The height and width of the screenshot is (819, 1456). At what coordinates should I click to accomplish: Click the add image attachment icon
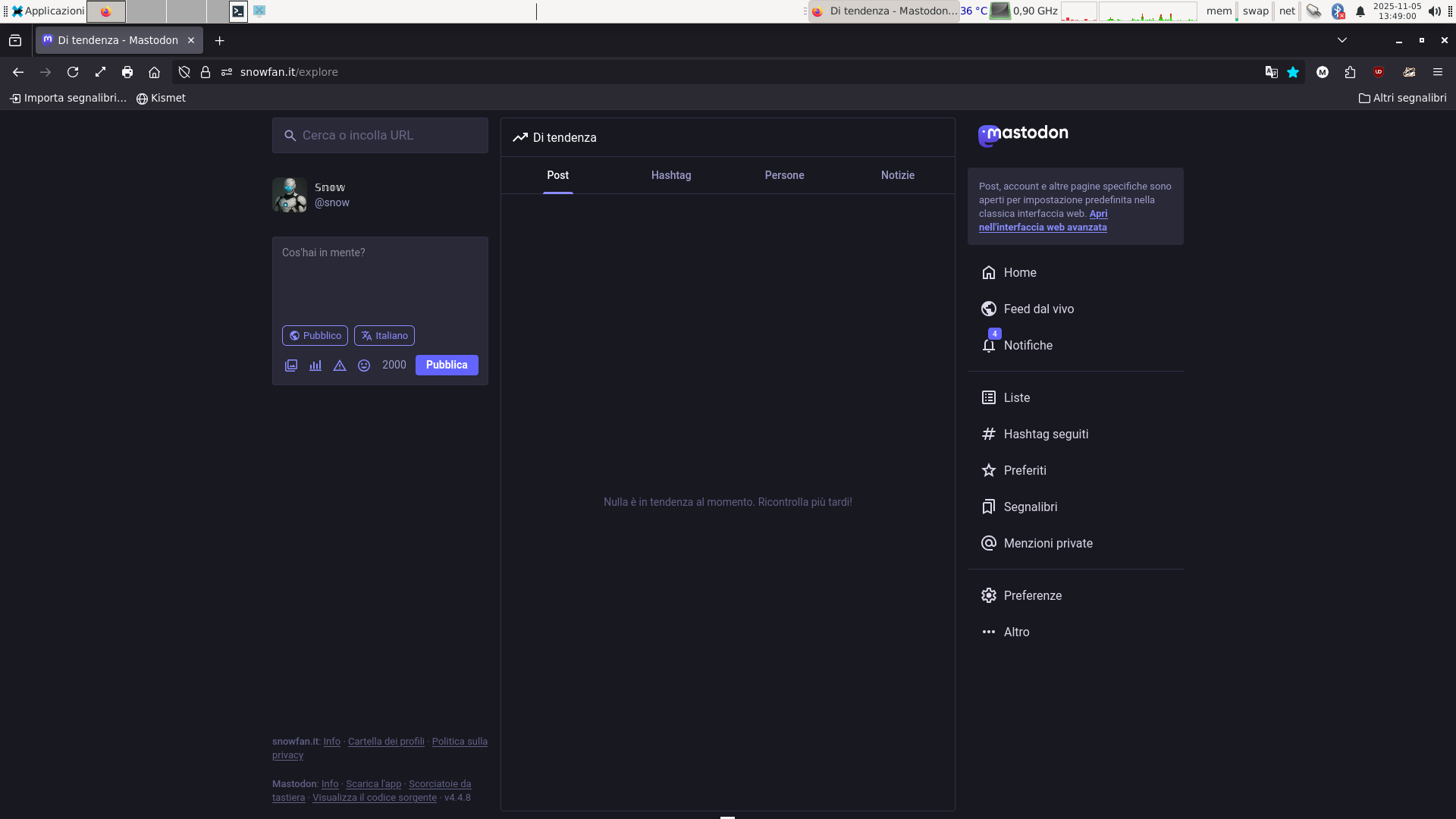(x=291, y=366)
